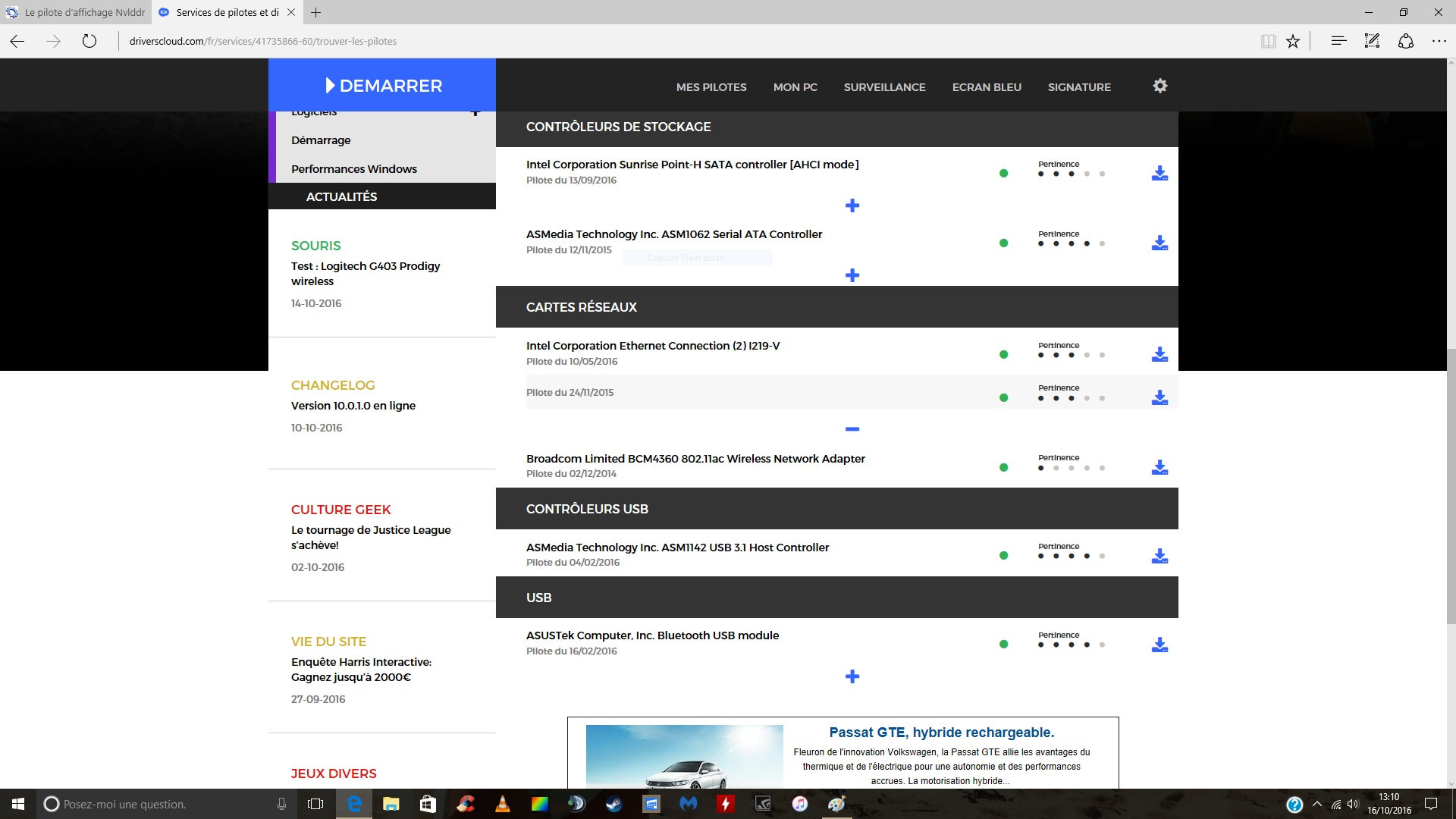1456x819 pixels.
Task: Open the site settings gear icon
Action: point(1160,86)
